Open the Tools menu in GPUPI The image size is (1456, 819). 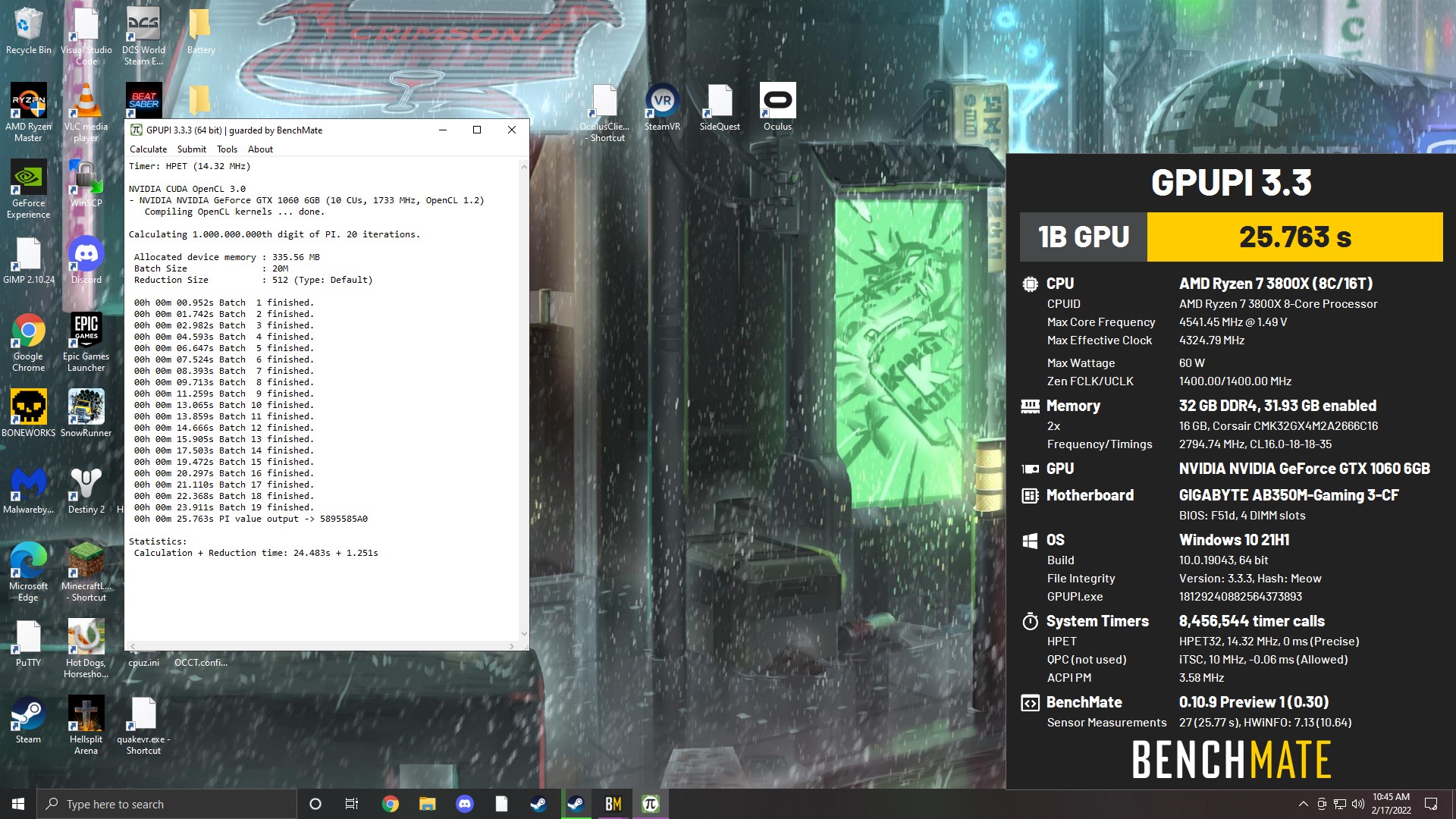(227, 149)
